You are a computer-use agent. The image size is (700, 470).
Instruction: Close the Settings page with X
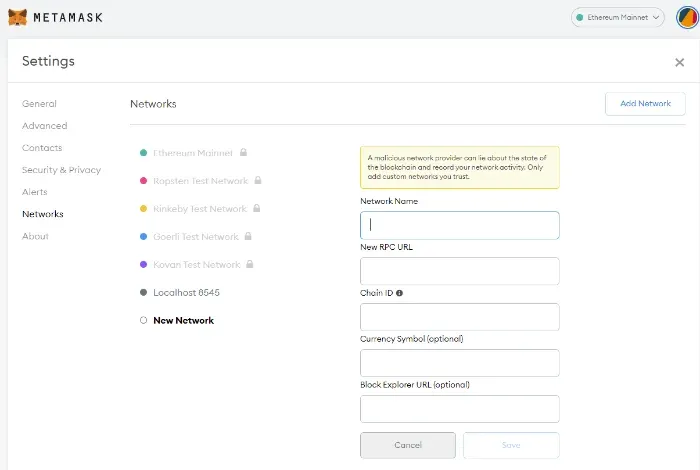pos(679,62)
